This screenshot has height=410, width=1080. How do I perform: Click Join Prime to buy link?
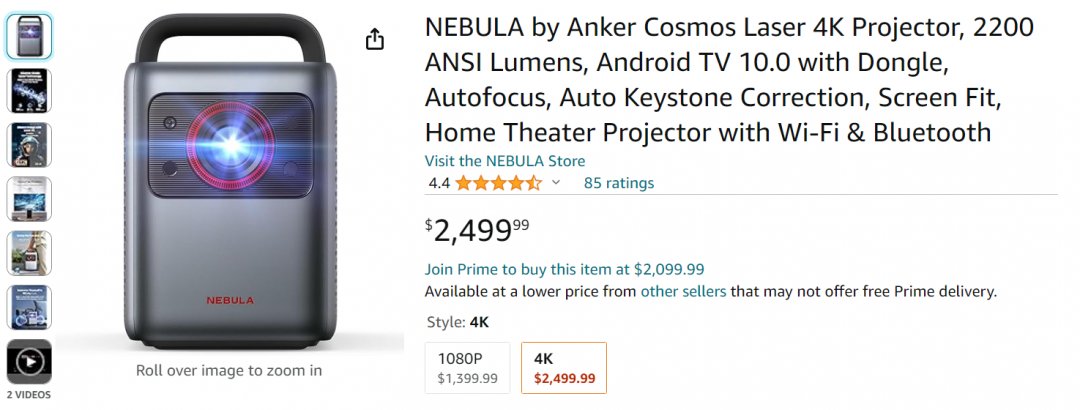564,269
